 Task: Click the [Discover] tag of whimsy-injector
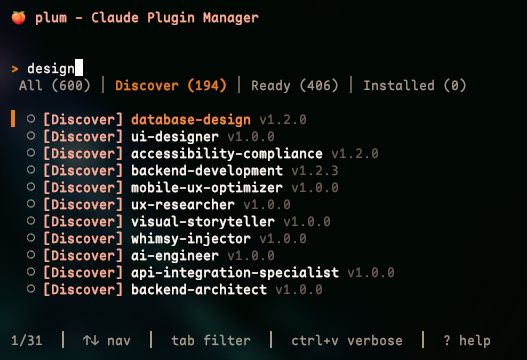(x=83, y=239)
